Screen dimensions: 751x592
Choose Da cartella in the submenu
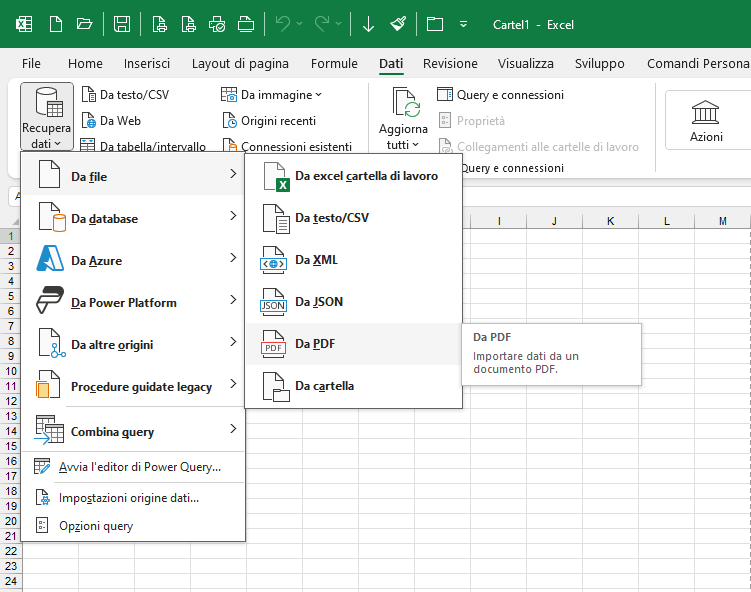(354, 386)
